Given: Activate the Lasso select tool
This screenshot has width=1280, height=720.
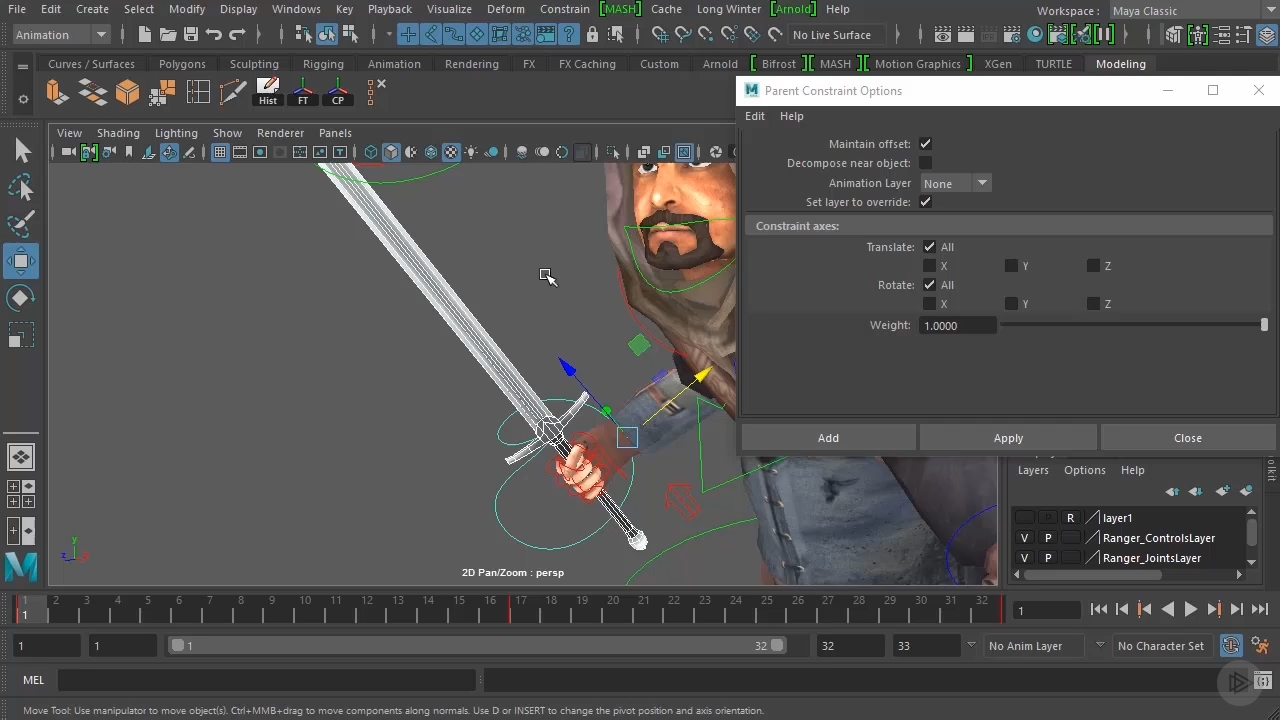Looking at the screenshot, I should tap(22, 188).
